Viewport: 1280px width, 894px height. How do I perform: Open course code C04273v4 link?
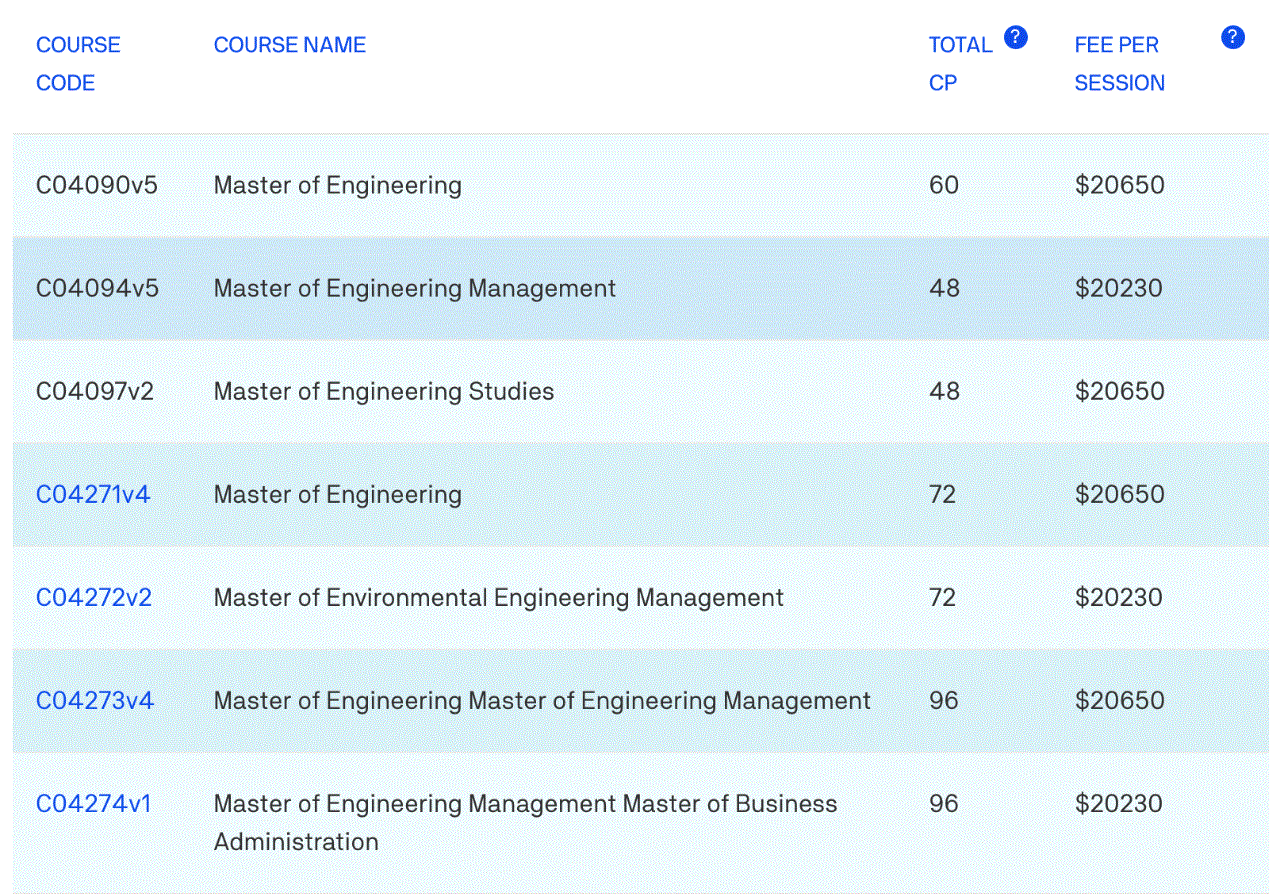[95, 700]
